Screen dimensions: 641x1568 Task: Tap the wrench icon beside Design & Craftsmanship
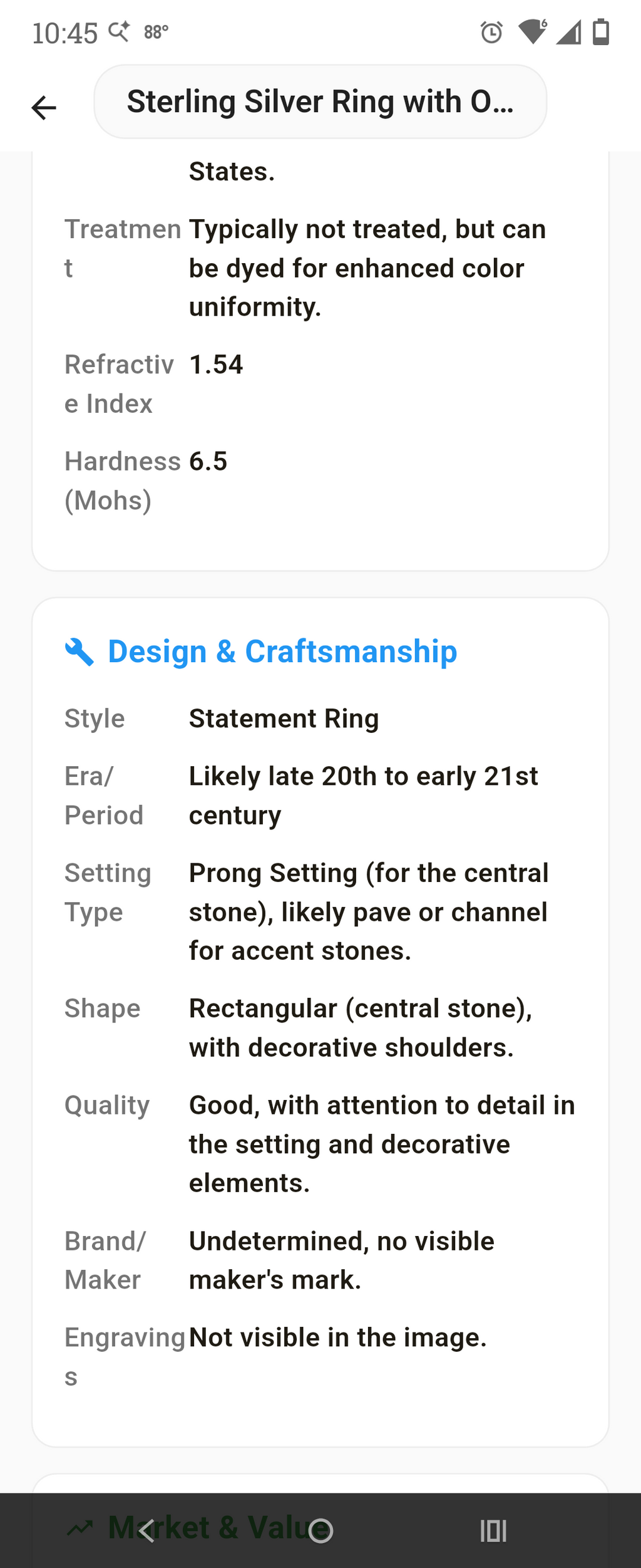(79, 652)
